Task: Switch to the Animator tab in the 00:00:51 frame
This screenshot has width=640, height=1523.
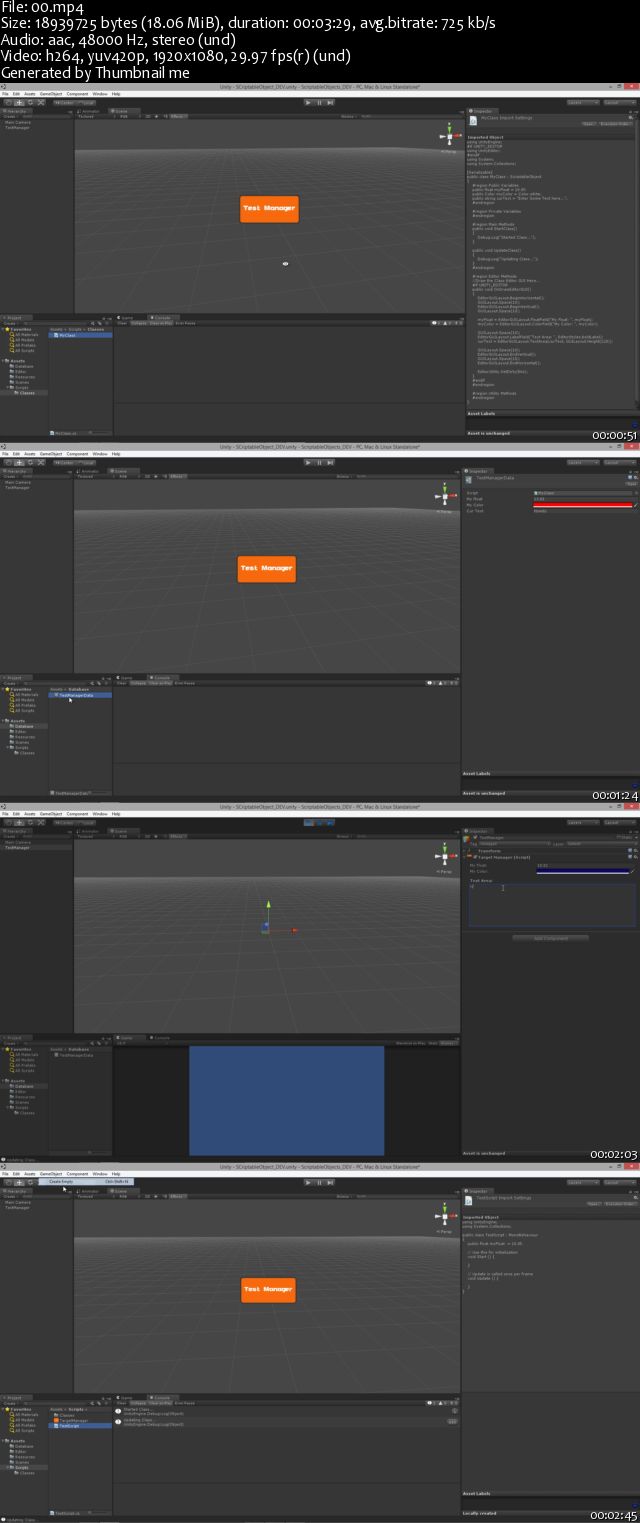Action: (89, 109)
